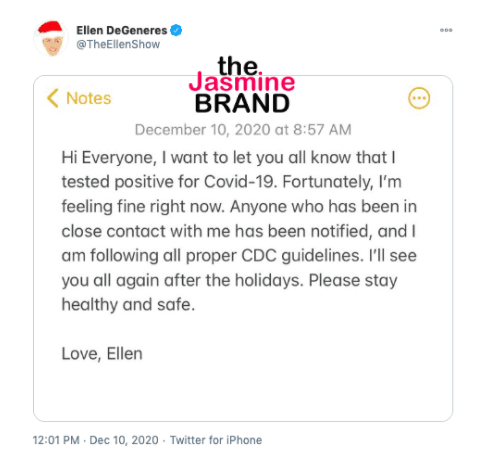
Task: Open the Twitter for iPhone source link
Action: click(x=216, y=440)
